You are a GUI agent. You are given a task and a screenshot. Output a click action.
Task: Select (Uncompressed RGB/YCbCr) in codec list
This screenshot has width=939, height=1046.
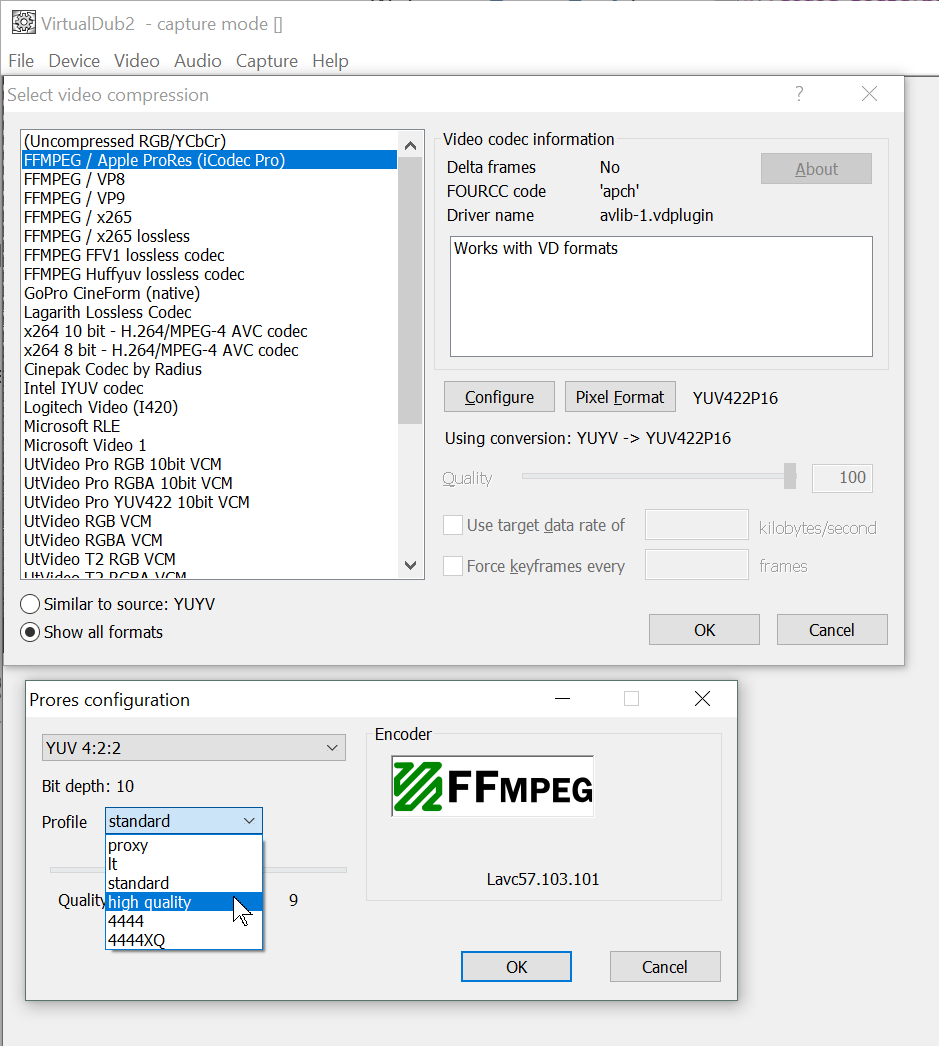point(209,141)
